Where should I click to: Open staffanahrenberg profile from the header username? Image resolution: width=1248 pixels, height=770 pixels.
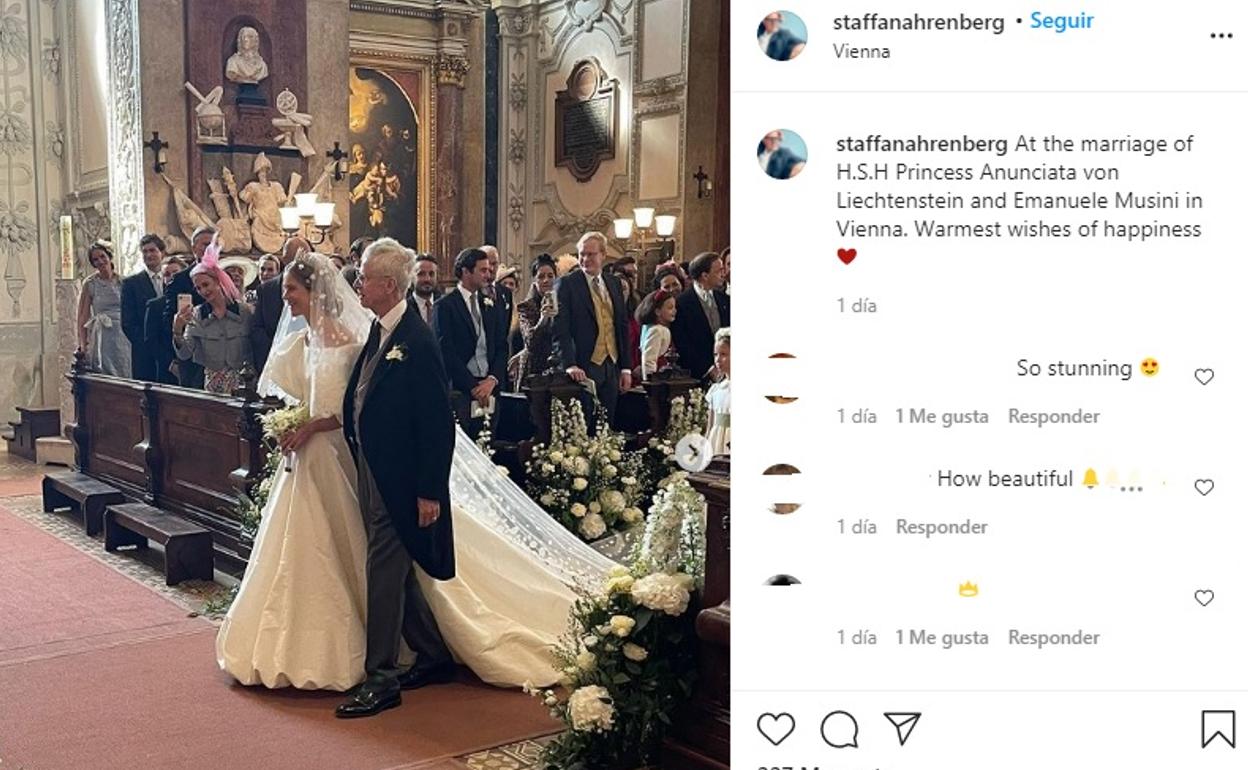(918, 22)
